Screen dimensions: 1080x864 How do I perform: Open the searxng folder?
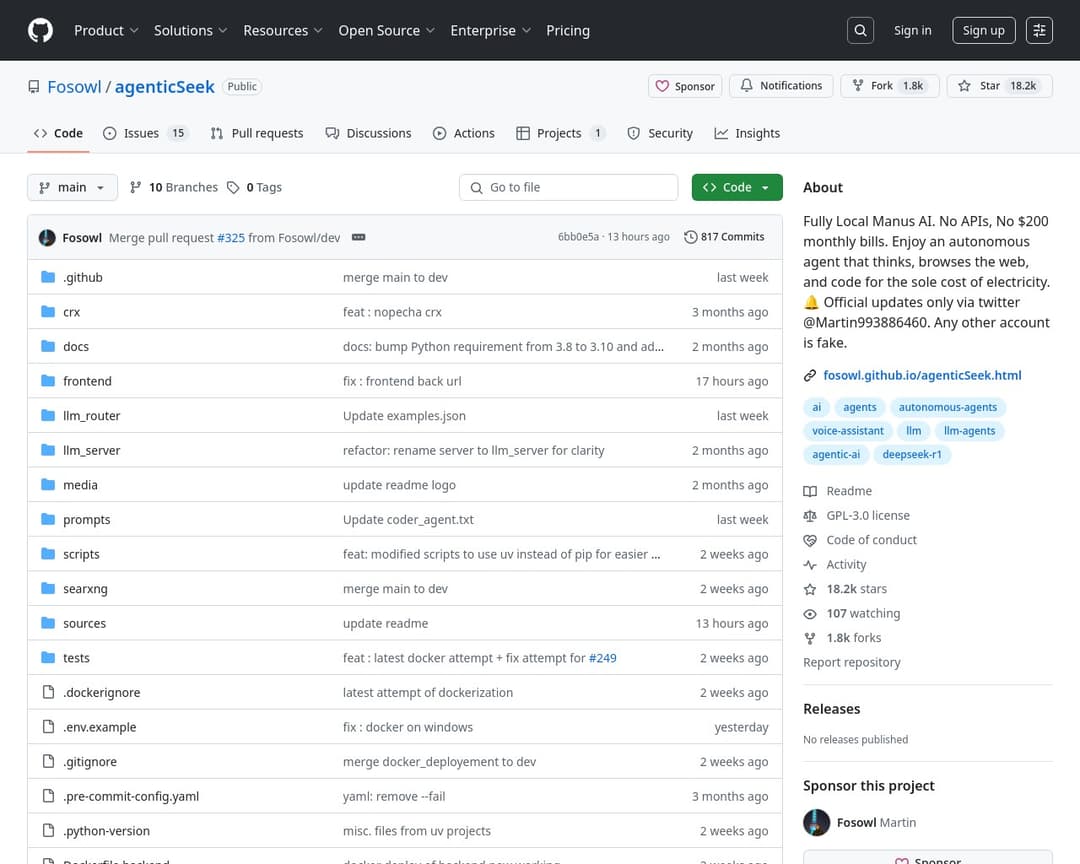pos(85,589)
